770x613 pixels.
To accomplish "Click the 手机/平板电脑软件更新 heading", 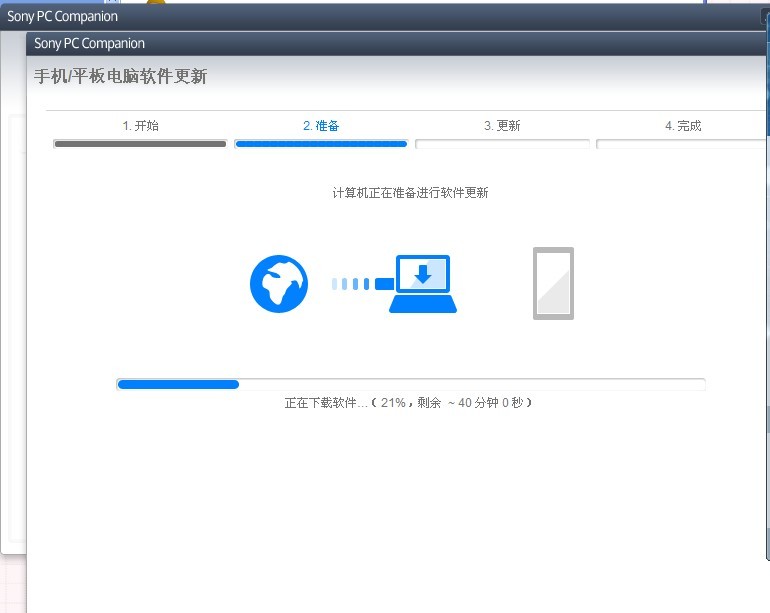I will click(121, 76).
